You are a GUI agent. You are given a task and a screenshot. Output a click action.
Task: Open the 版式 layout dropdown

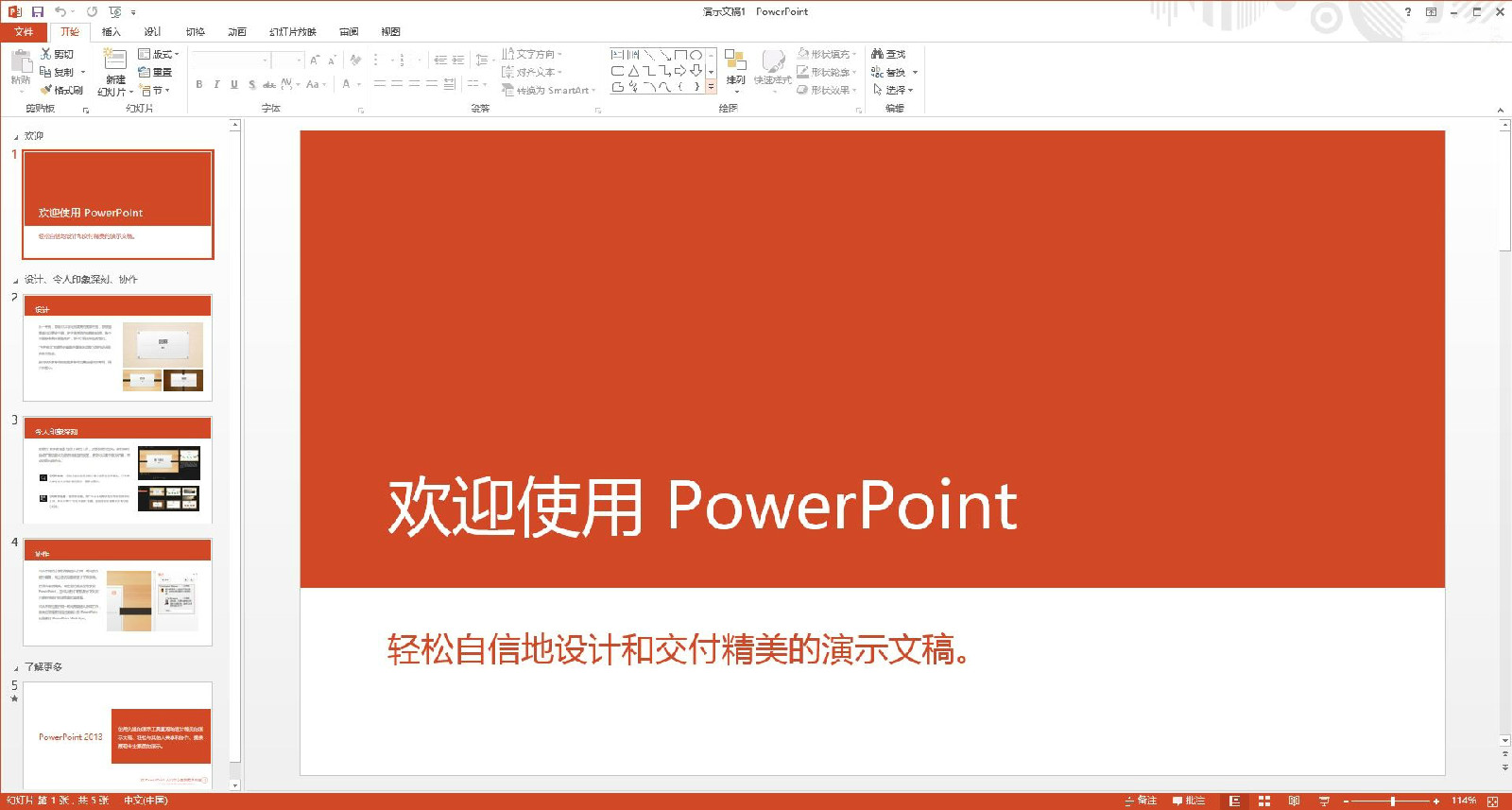[158, 54]
